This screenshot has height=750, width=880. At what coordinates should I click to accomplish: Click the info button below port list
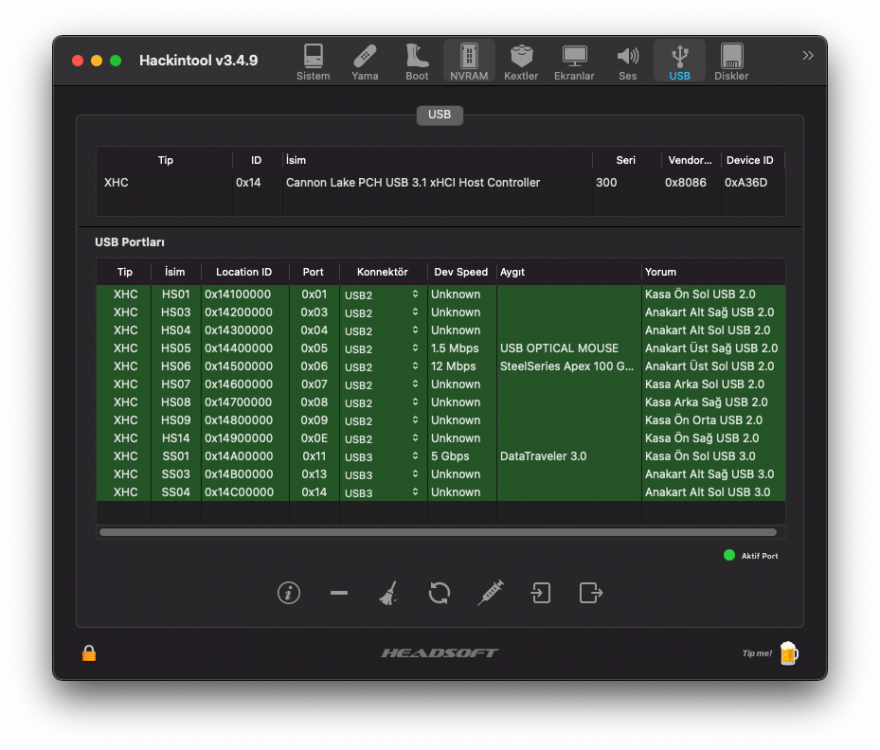[x=288, y=593]
